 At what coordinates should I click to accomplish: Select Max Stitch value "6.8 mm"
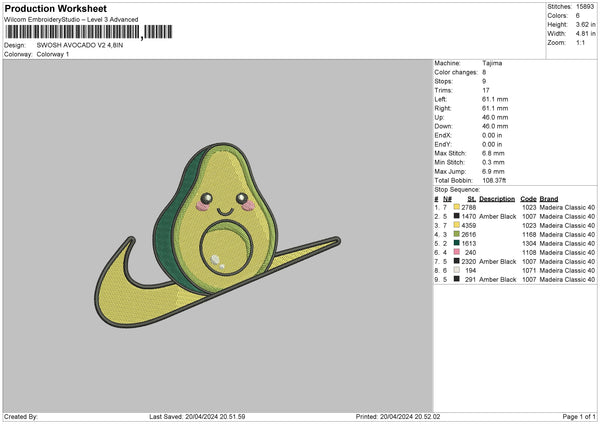click(x=493, y=153)
